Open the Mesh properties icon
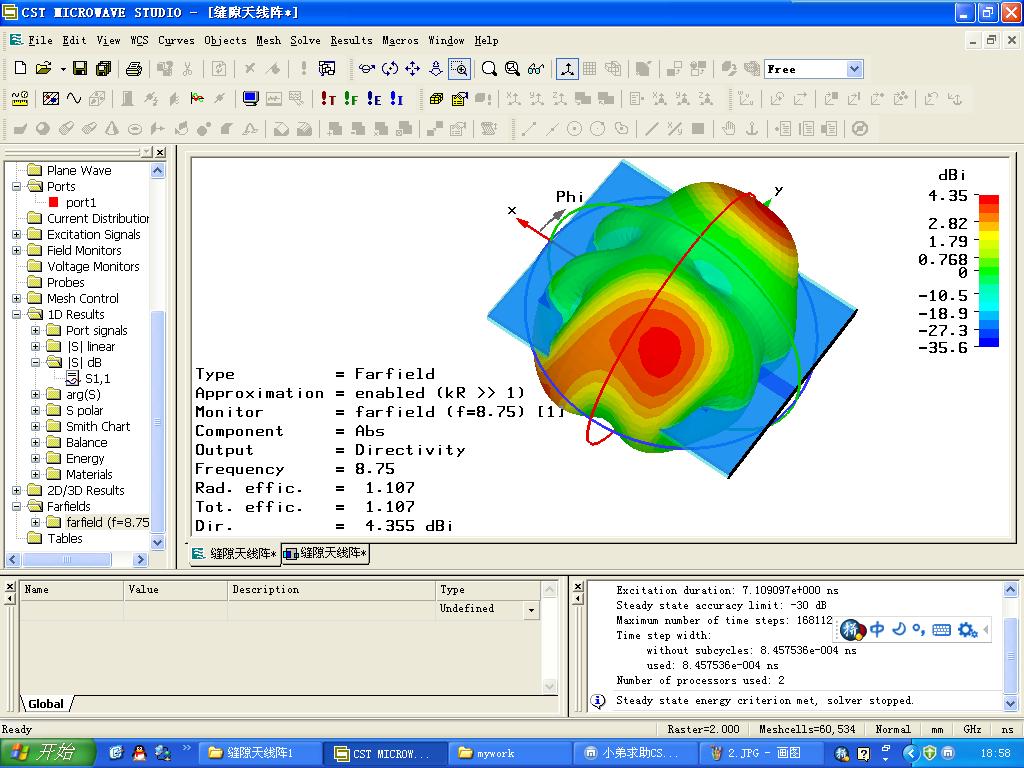Image resolution: width=1024 pixels, height=768 pixels. click(x=460, y=99)
